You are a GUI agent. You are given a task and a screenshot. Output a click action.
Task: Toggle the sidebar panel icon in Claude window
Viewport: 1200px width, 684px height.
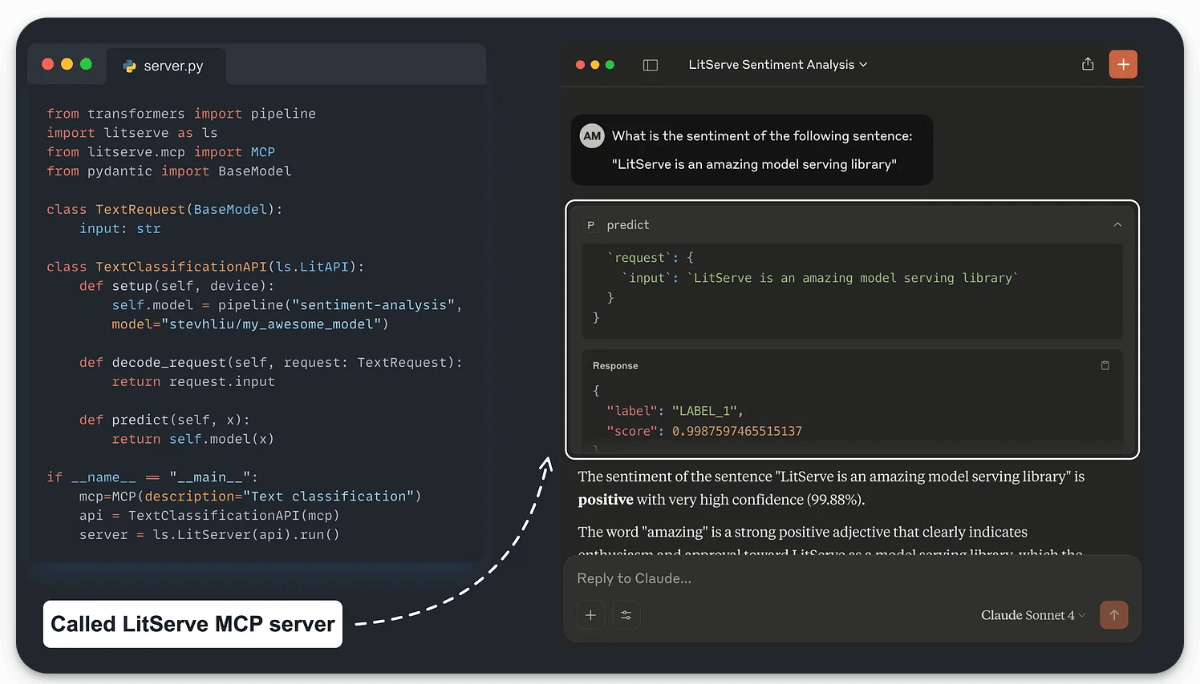point(650,65)
